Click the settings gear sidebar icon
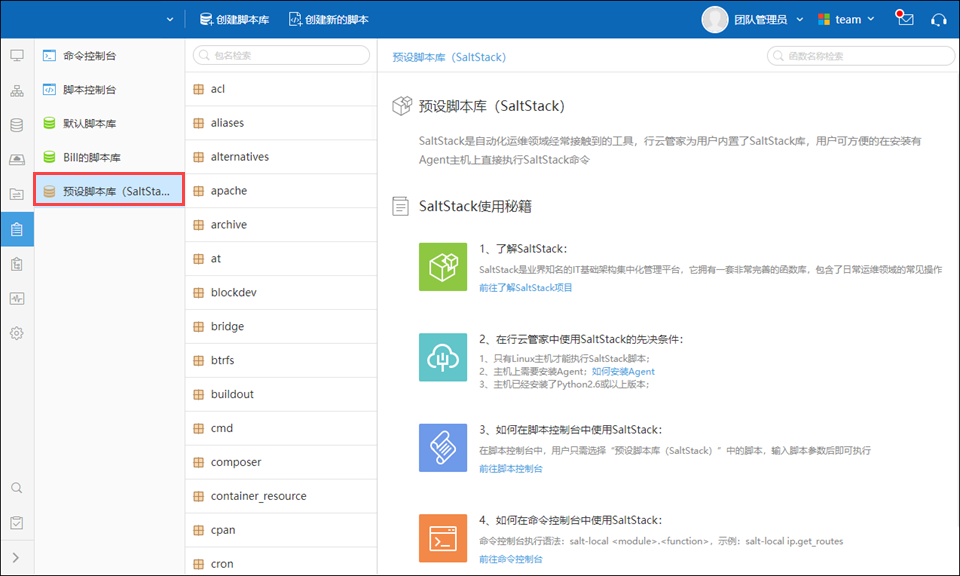The image size is (960, 576). click(17, 333)
